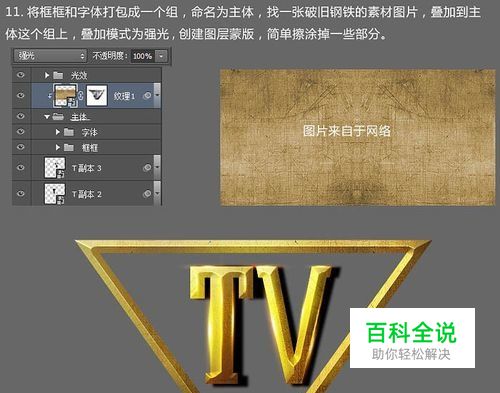The image size is (500, 393).
Task: Collapse the 主体 group triangle
Action: (47, 117)
